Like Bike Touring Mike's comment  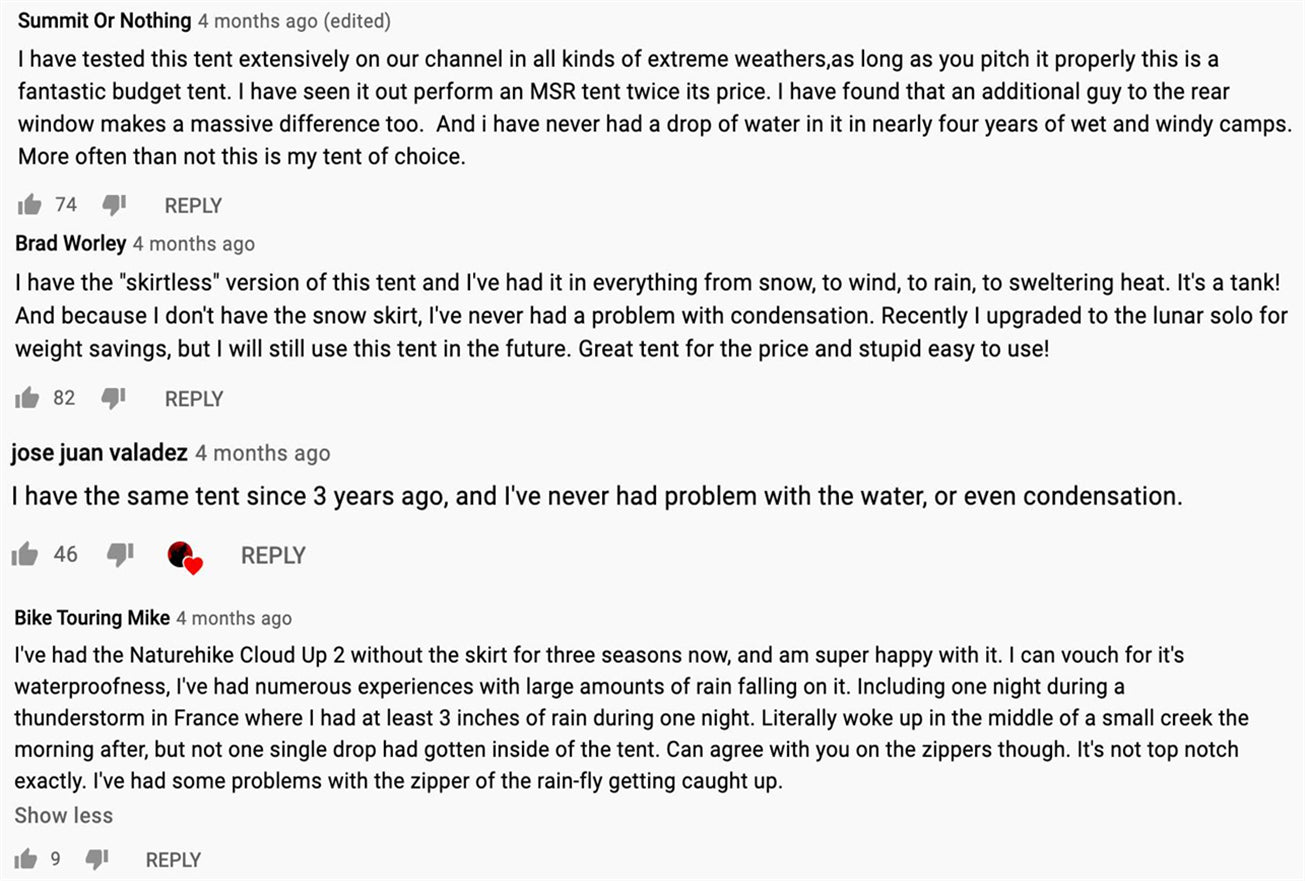point(25,860)
